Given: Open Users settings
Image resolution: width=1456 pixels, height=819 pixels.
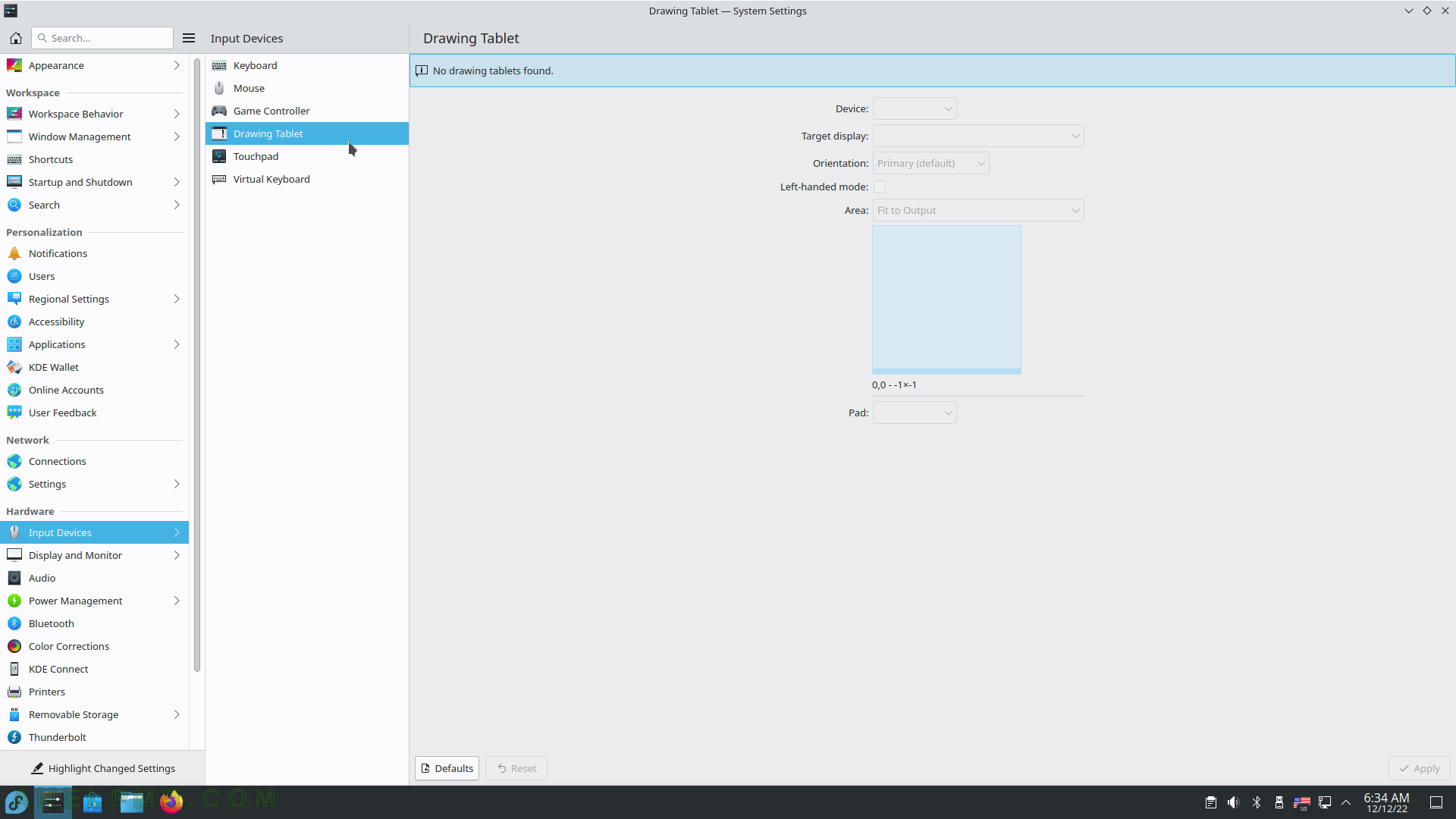Looking at the screenshot, I should click(94, 276).
